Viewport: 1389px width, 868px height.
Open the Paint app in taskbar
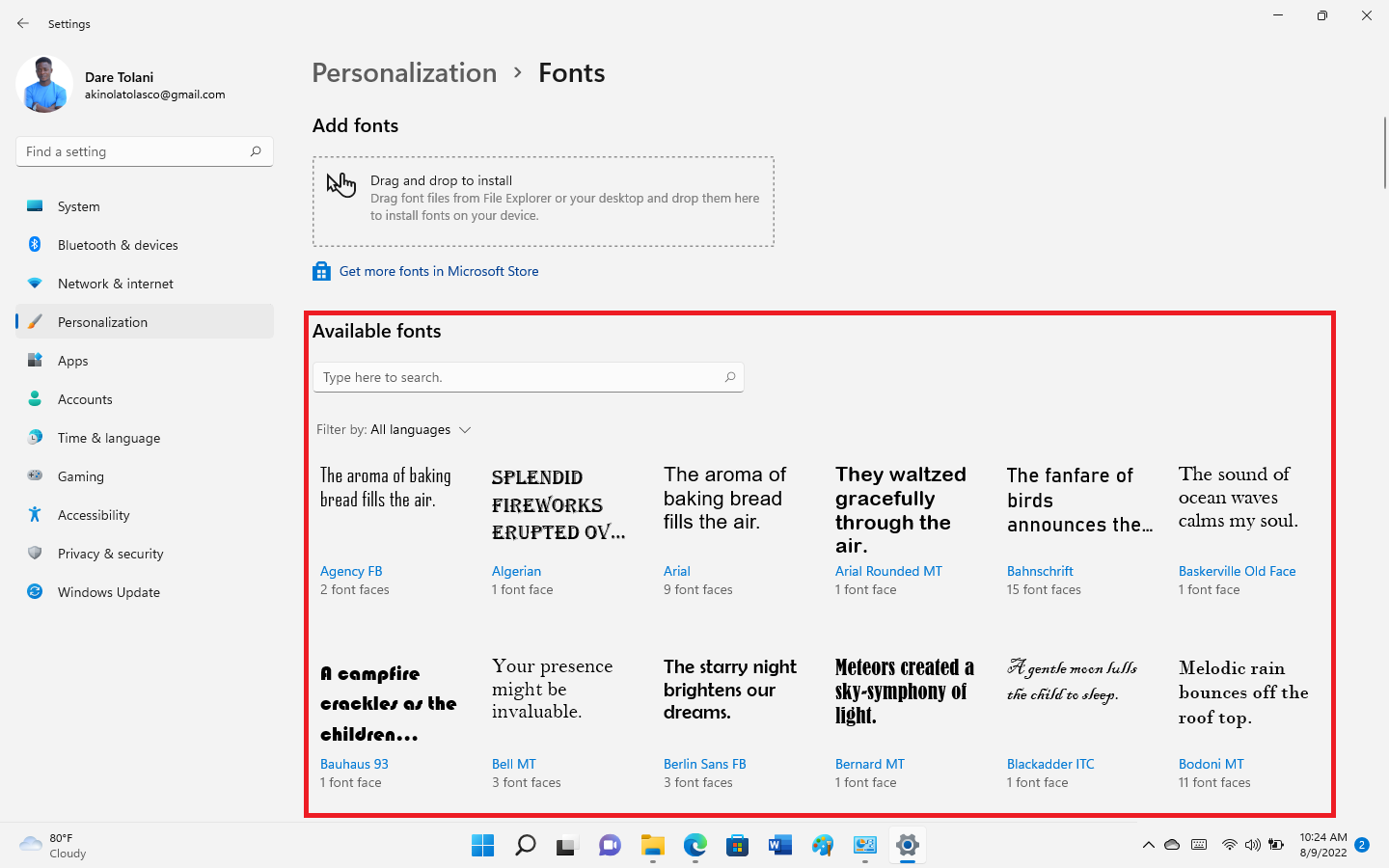tap(823, 846)
